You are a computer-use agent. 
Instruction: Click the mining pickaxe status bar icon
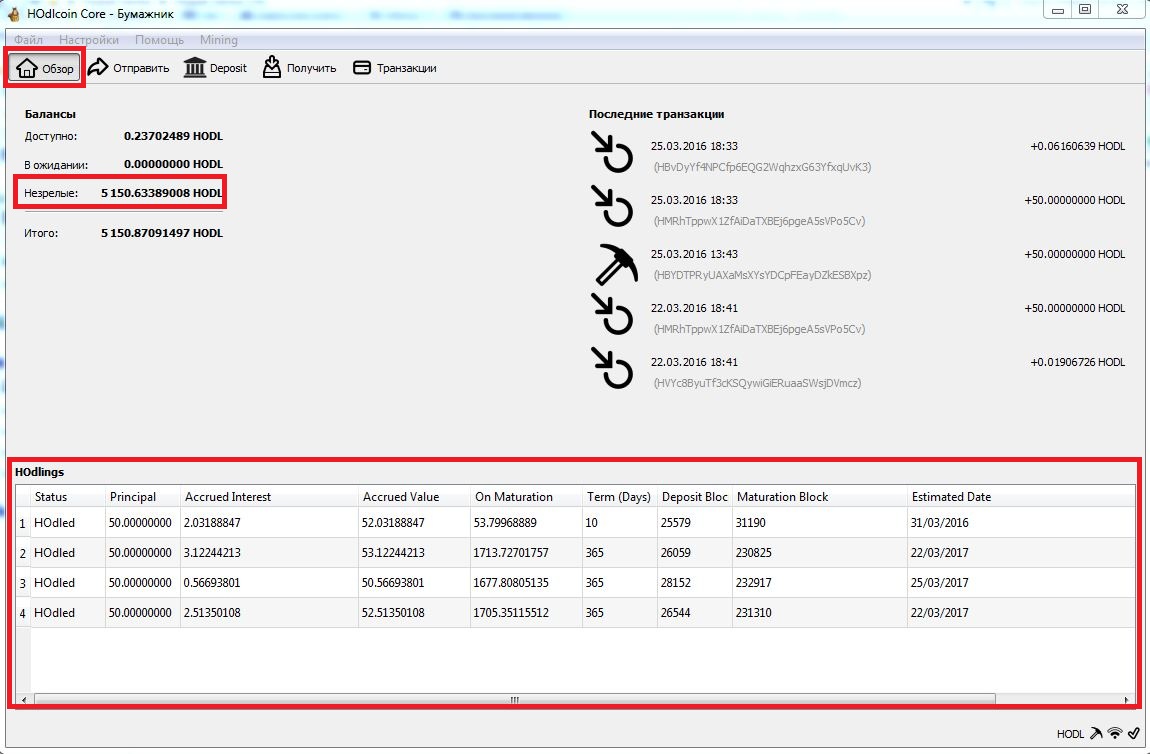(x=1096, y=733)
